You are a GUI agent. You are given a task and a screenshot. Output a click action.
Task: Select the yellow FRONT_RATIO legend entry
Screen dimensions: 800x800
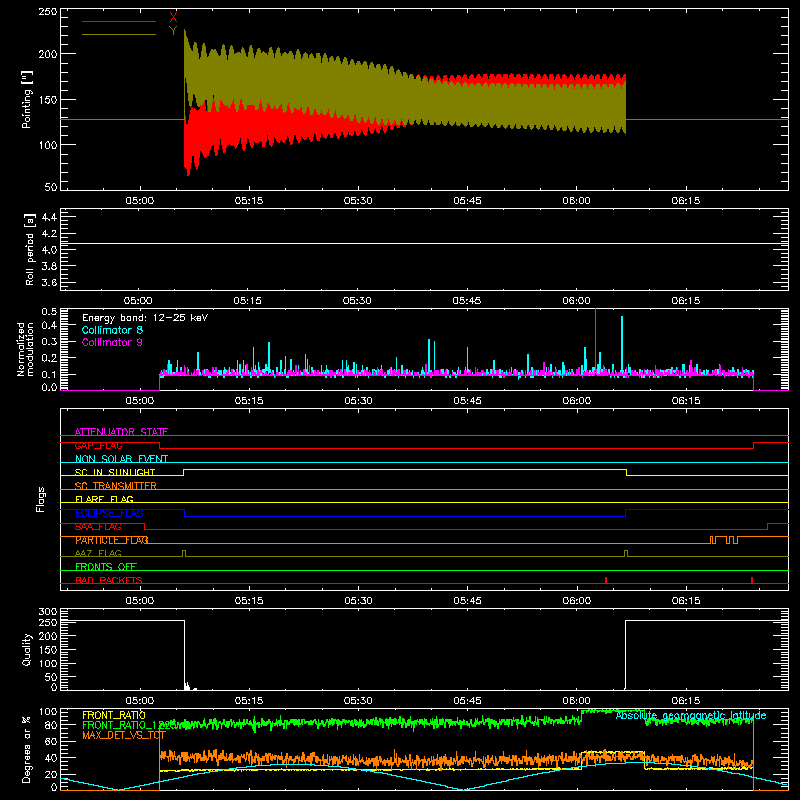click(114, 715)
